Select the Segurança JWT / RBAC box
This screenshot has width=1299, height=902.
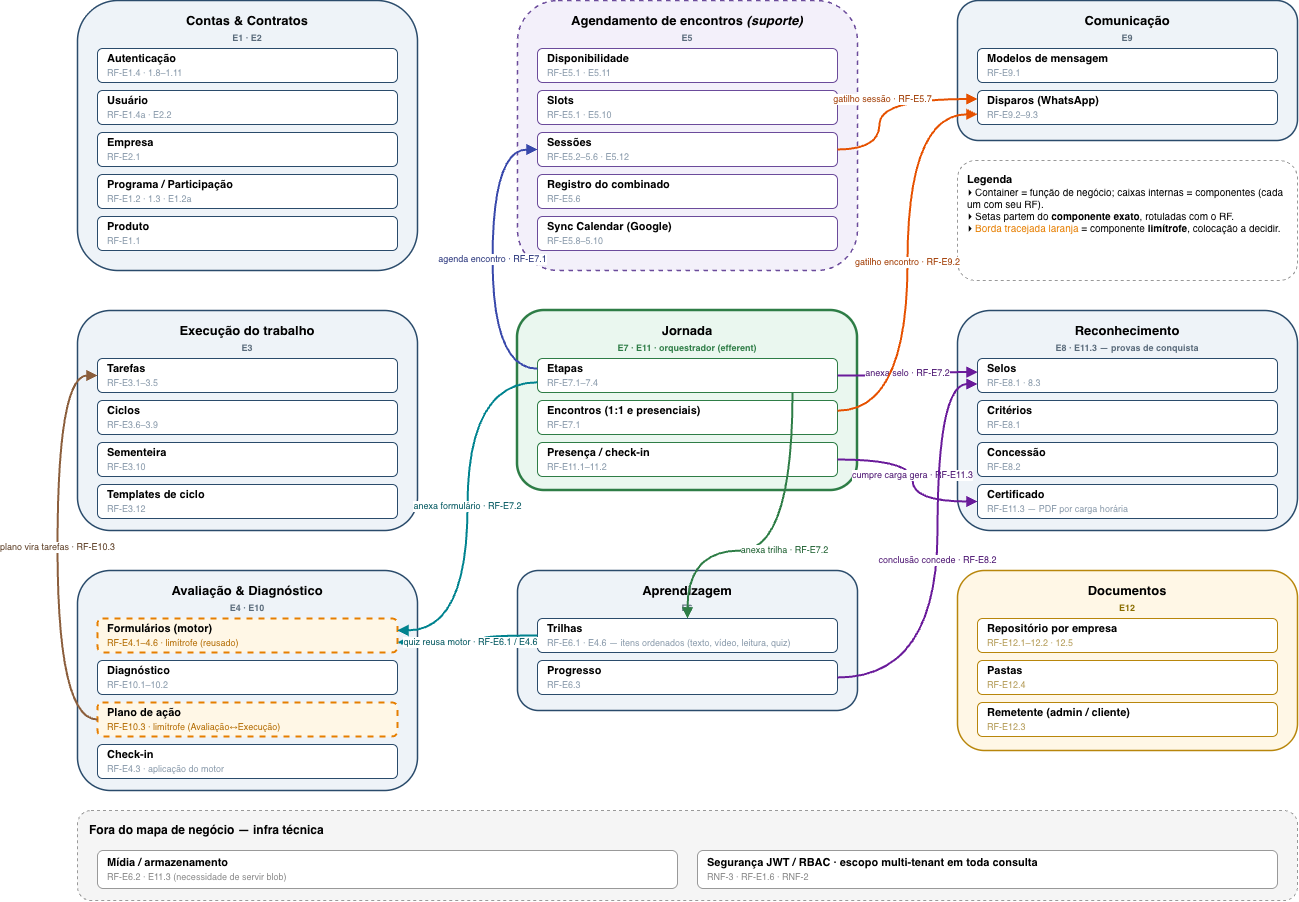tap(987, 869)
